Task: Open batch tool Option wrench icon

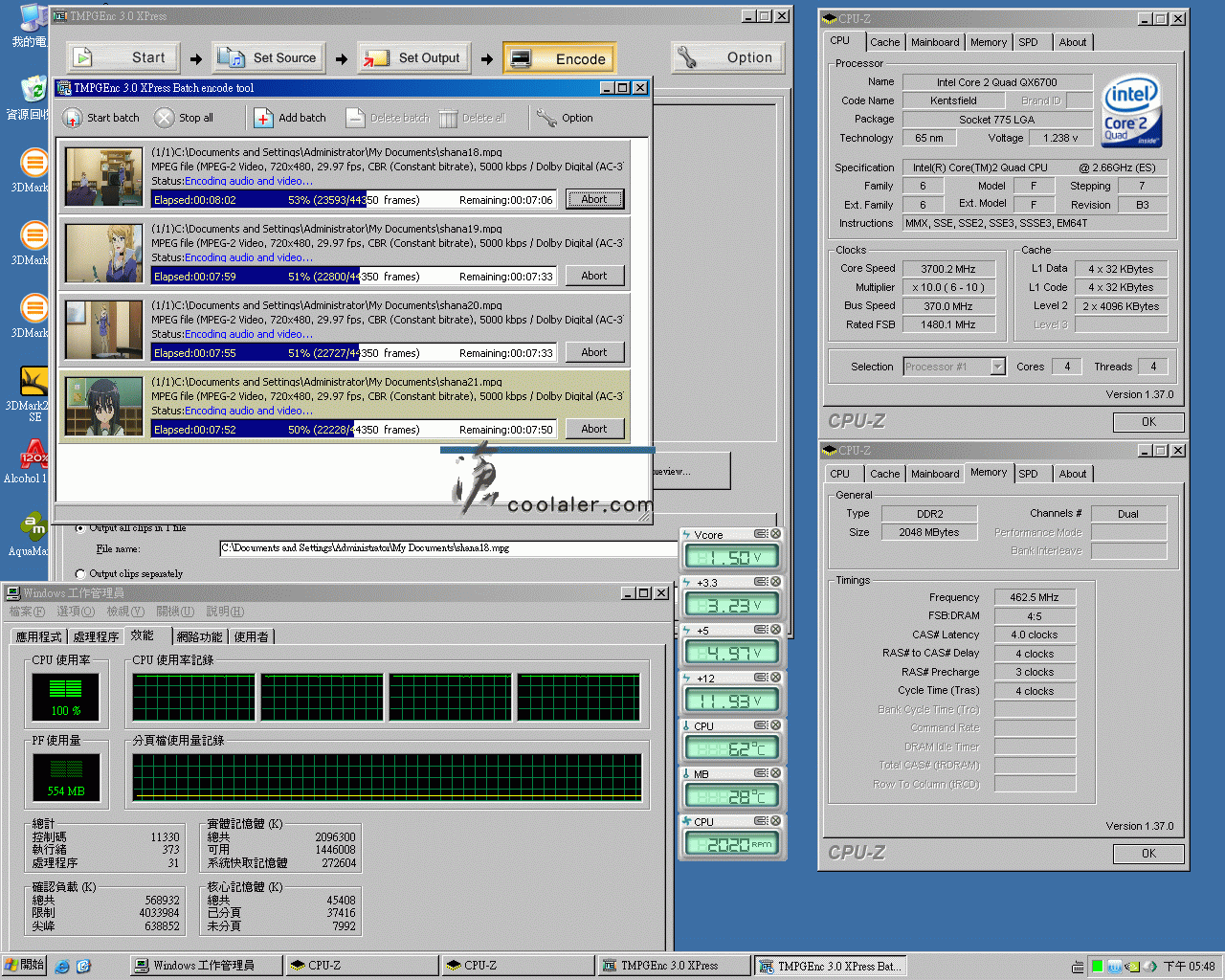Action: 546,118
